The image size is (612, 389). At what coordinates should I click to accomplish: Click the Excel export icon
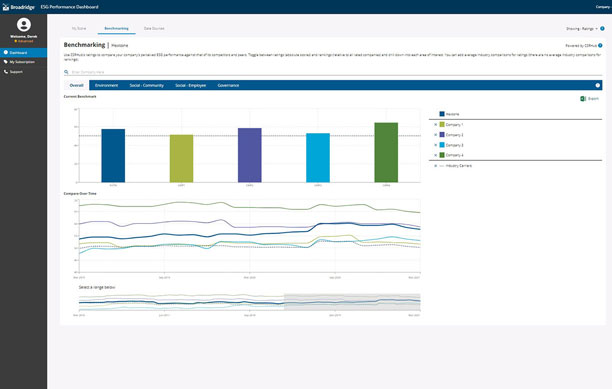583,99
